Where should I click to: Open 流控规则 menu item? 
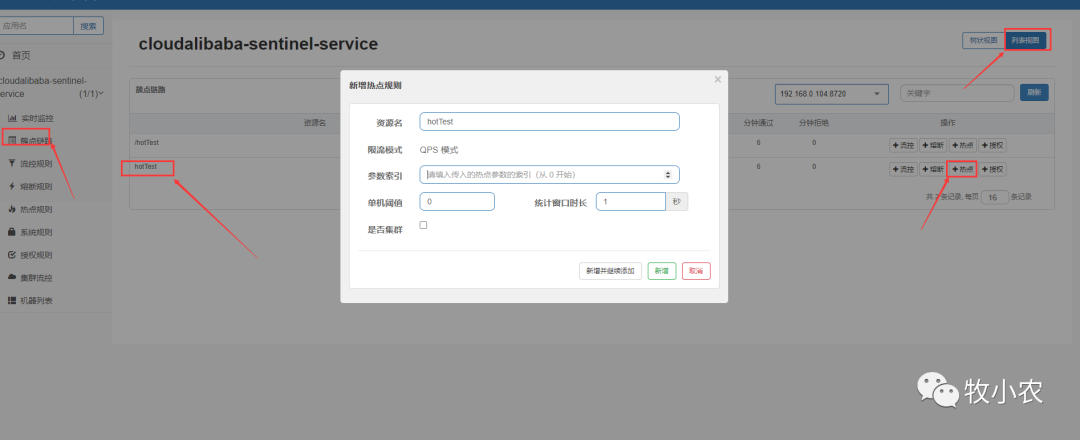37,164
